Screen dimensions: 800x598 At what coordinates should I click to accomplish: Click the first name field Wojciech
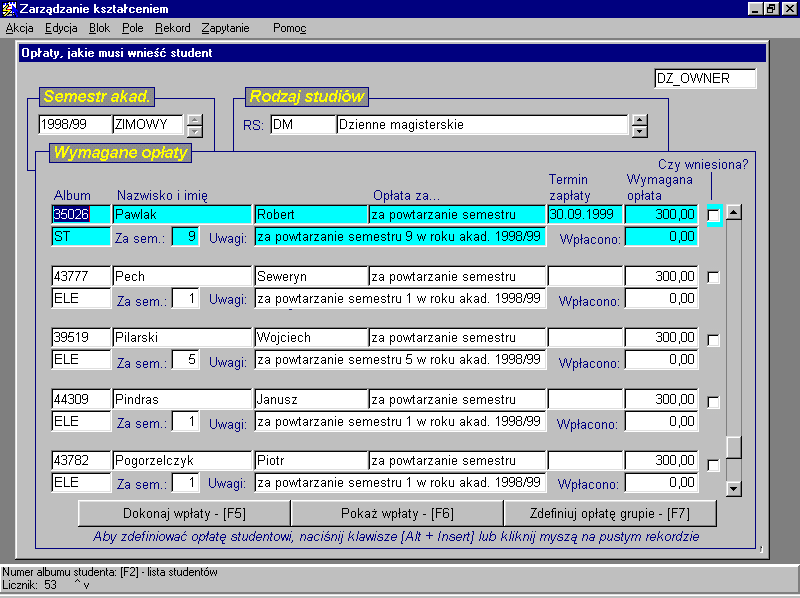pyautogui.click(x=311, y=337)
